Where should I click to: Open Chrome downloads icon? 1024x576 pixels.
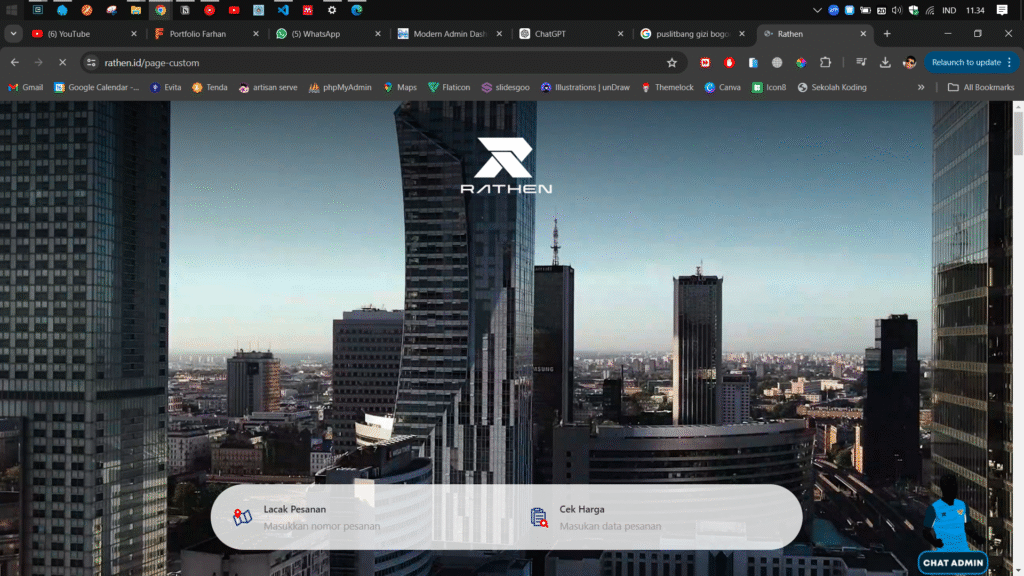tap(885, 62)
